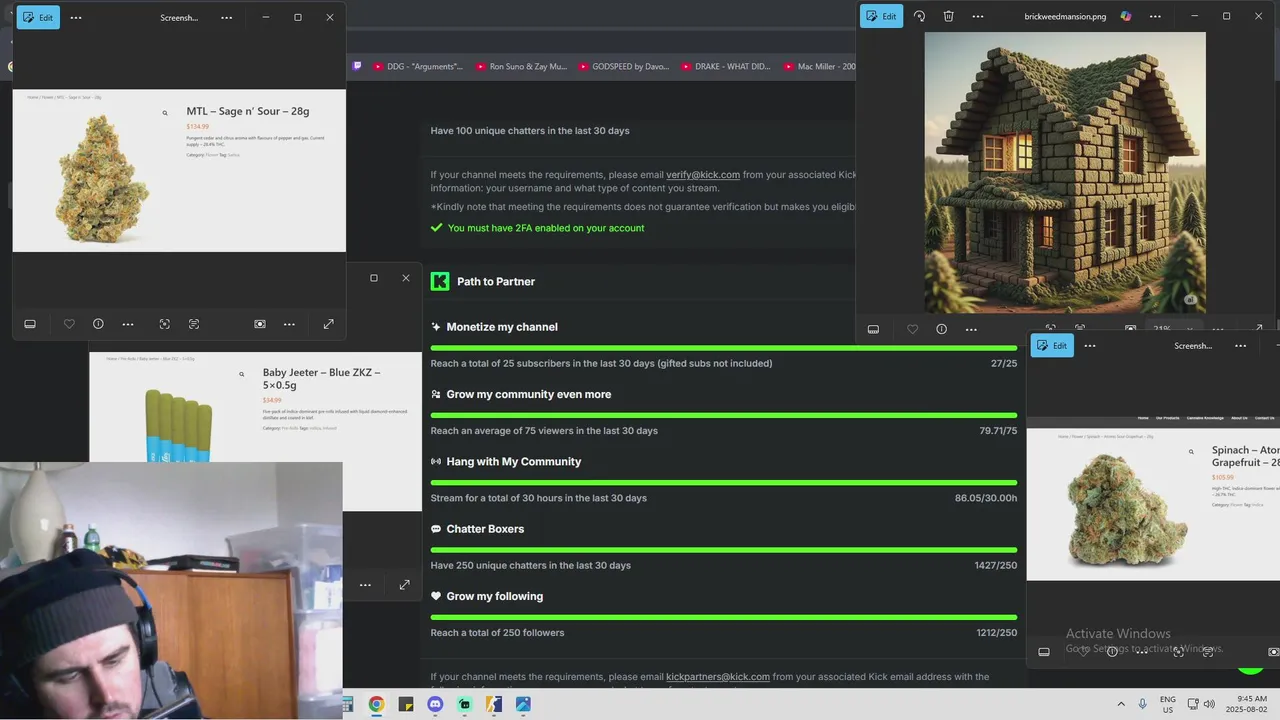Click Edit in the brickweedmansion.png window

882,16
